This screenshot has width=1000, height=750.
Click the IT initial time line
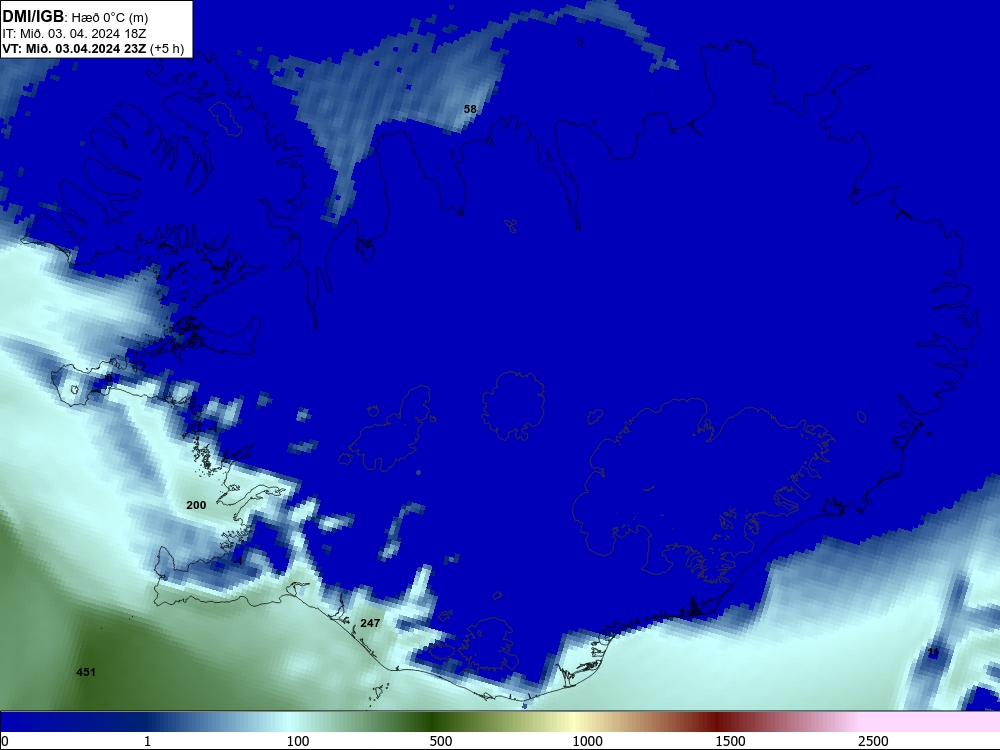click(x=74, y=34)
